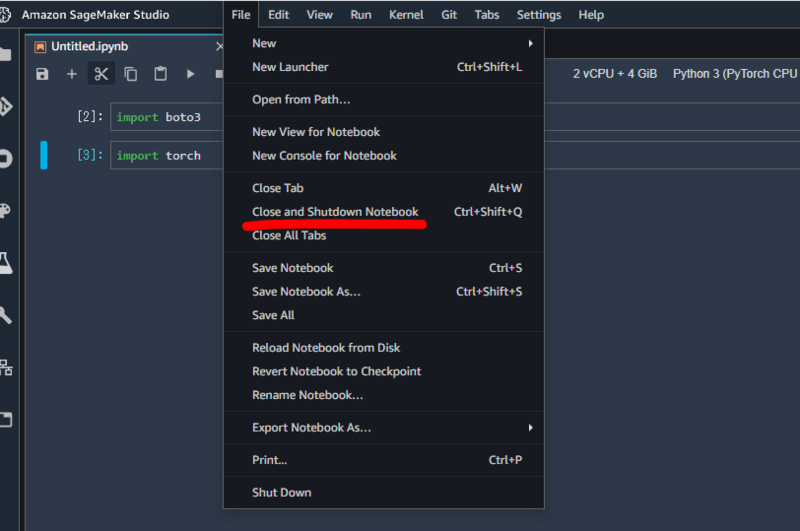This screenshot has width=800, height=531.
Task: Select Save Notebook menu entry
Action: point(384,268)
